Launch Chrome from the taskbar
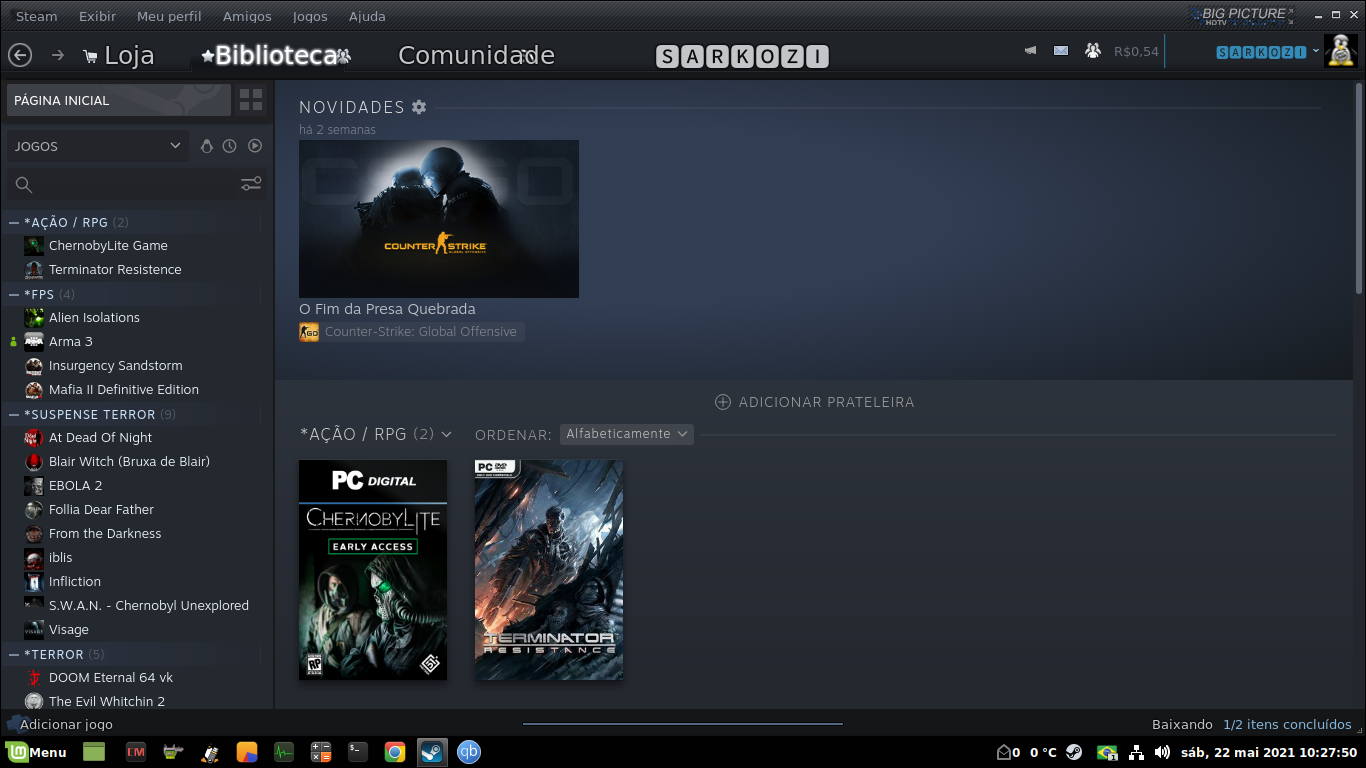Image resolution: width=1366 pixels, height=768 pixels. coord(395,752)
